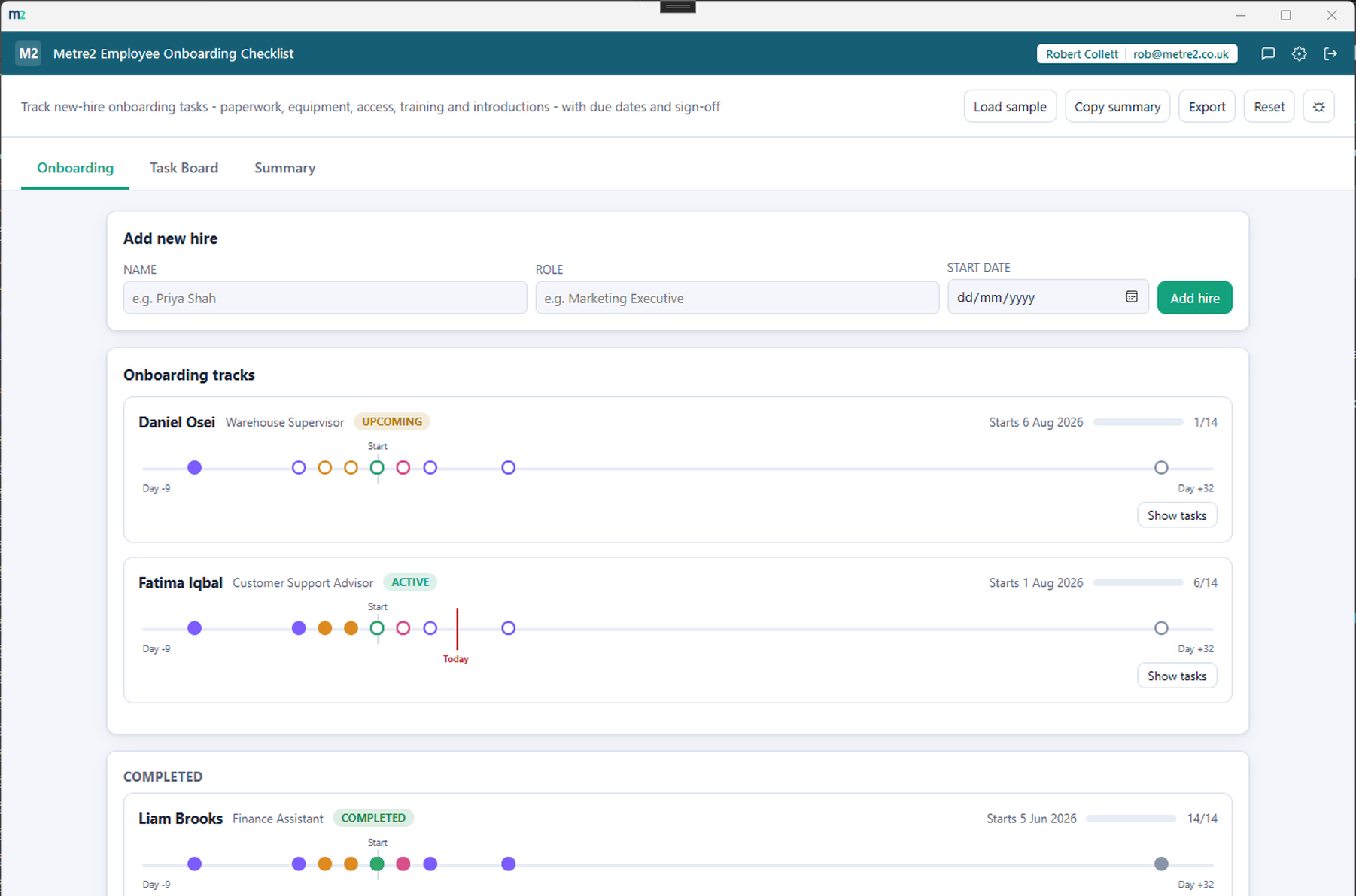Viewport: 1356px width, 896px height.
Task: Toggle the light/dark theme sun icon
Action: (x=1319, y=107)
